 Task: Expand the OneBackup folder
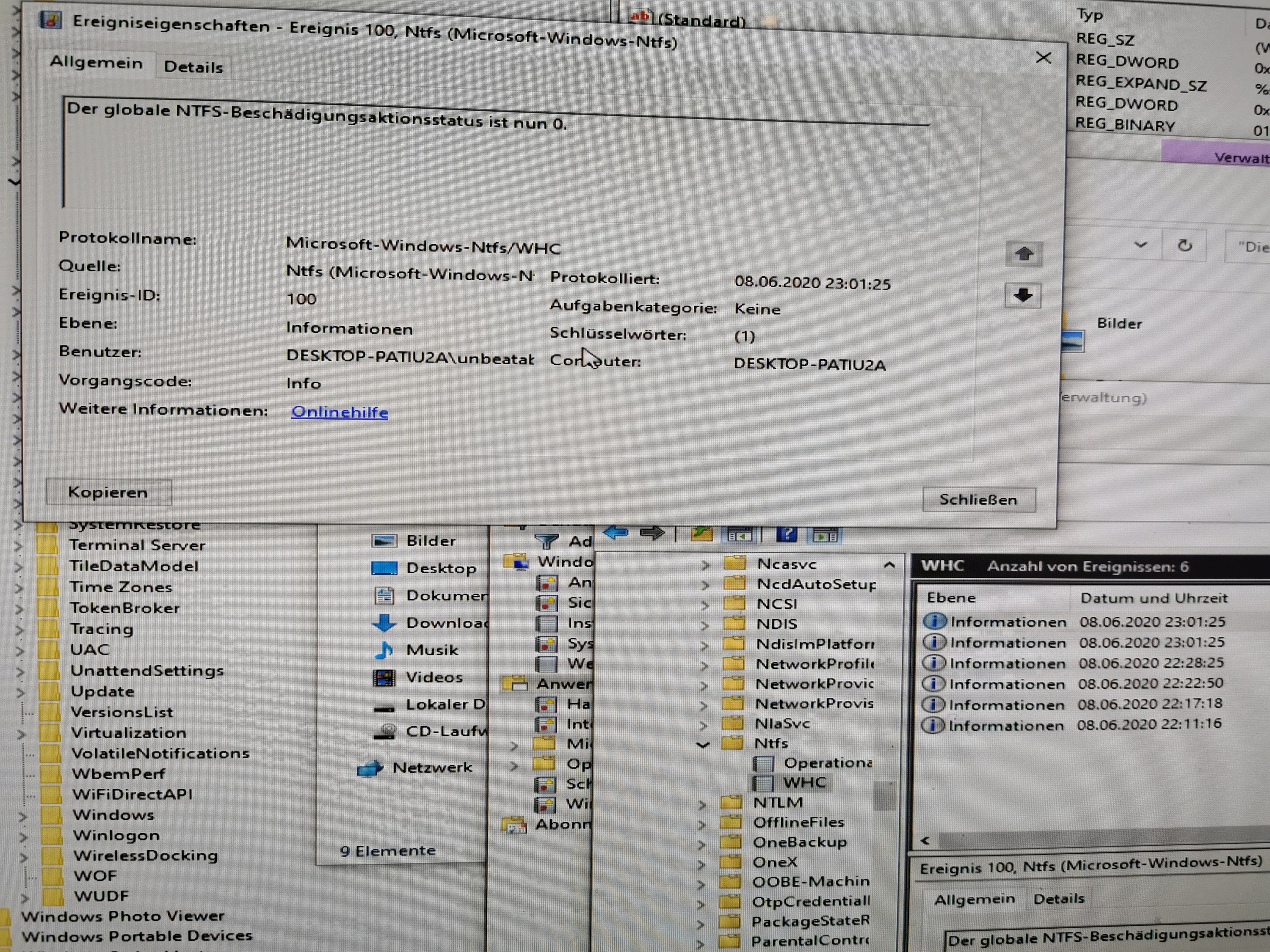[x=701, y=845]
